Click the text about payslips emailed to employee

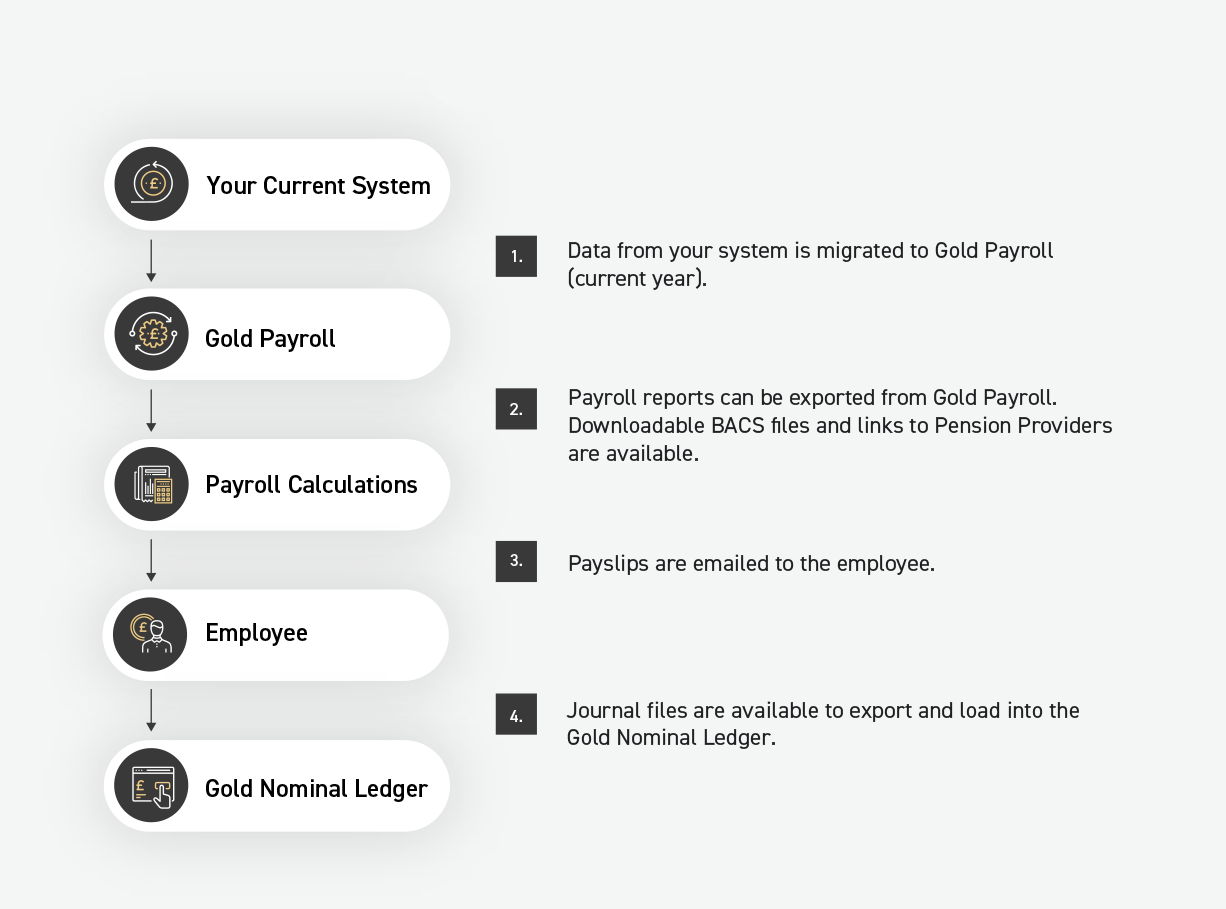click(751, 563)
